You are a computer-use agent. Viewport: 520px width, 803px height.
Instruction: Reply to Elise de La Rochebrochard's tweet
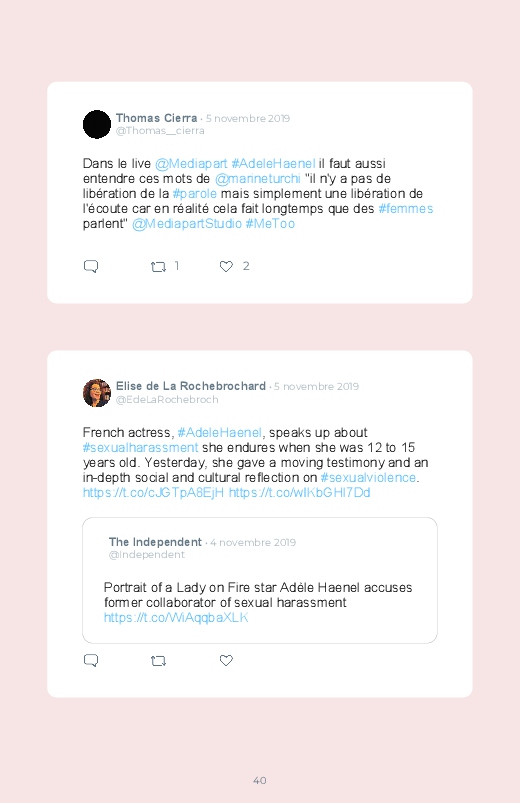pos(91,661)
